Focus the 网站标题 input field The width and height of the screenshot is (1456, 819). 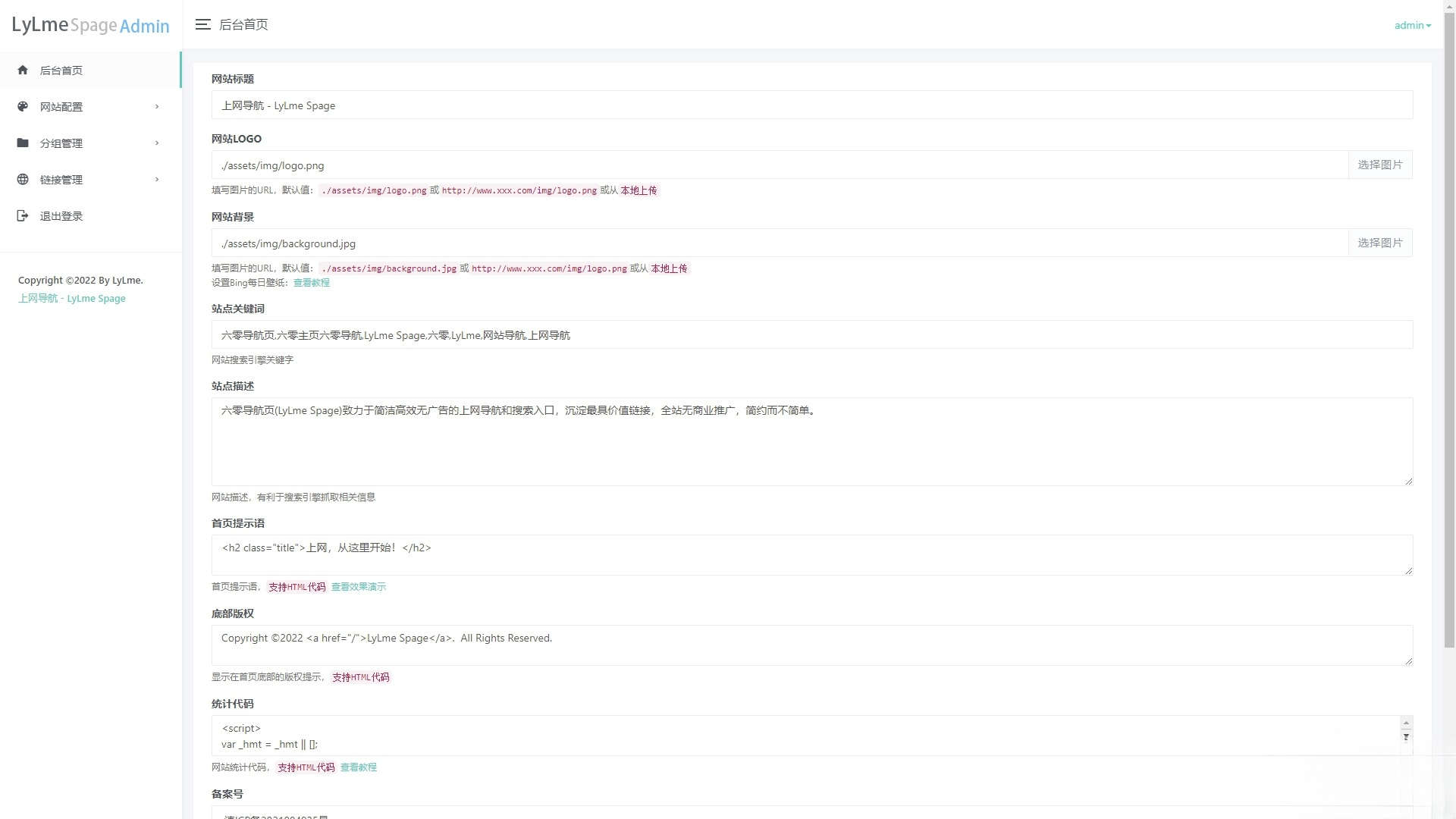(x=811, y=105)
